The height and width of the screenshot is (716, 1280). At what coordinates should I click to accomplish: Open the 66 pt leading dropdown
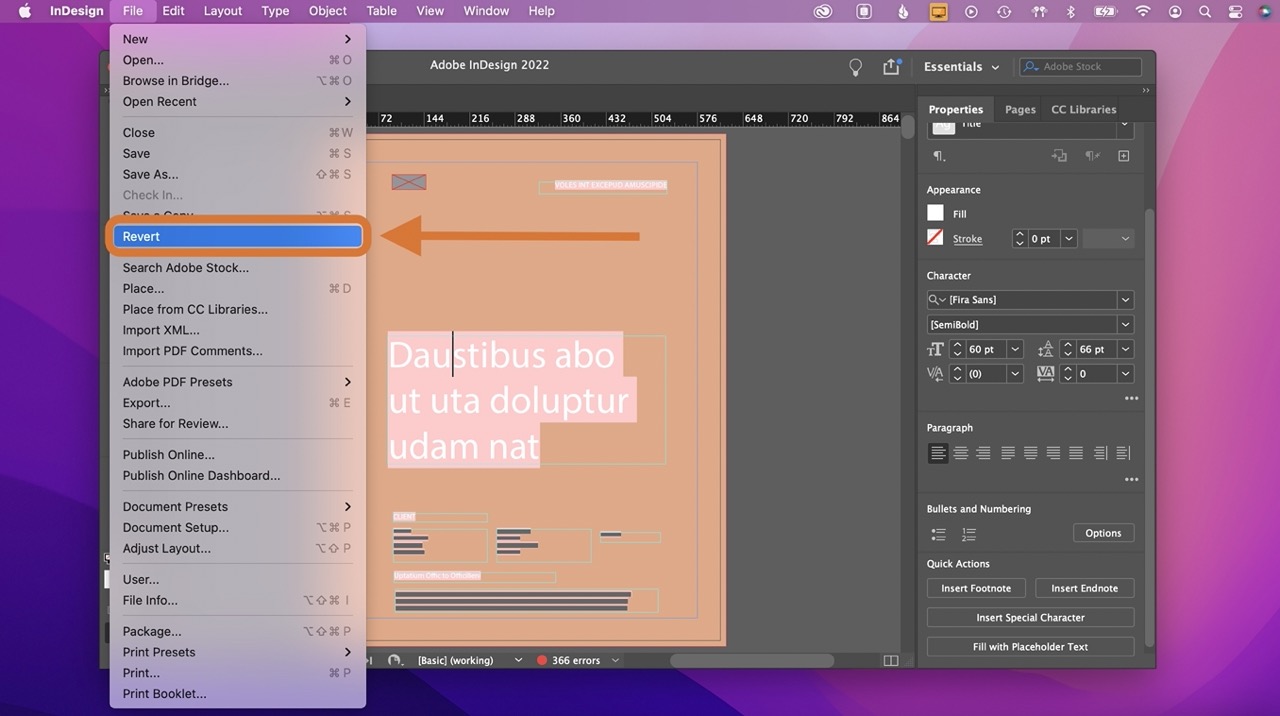coord(1126,349)
